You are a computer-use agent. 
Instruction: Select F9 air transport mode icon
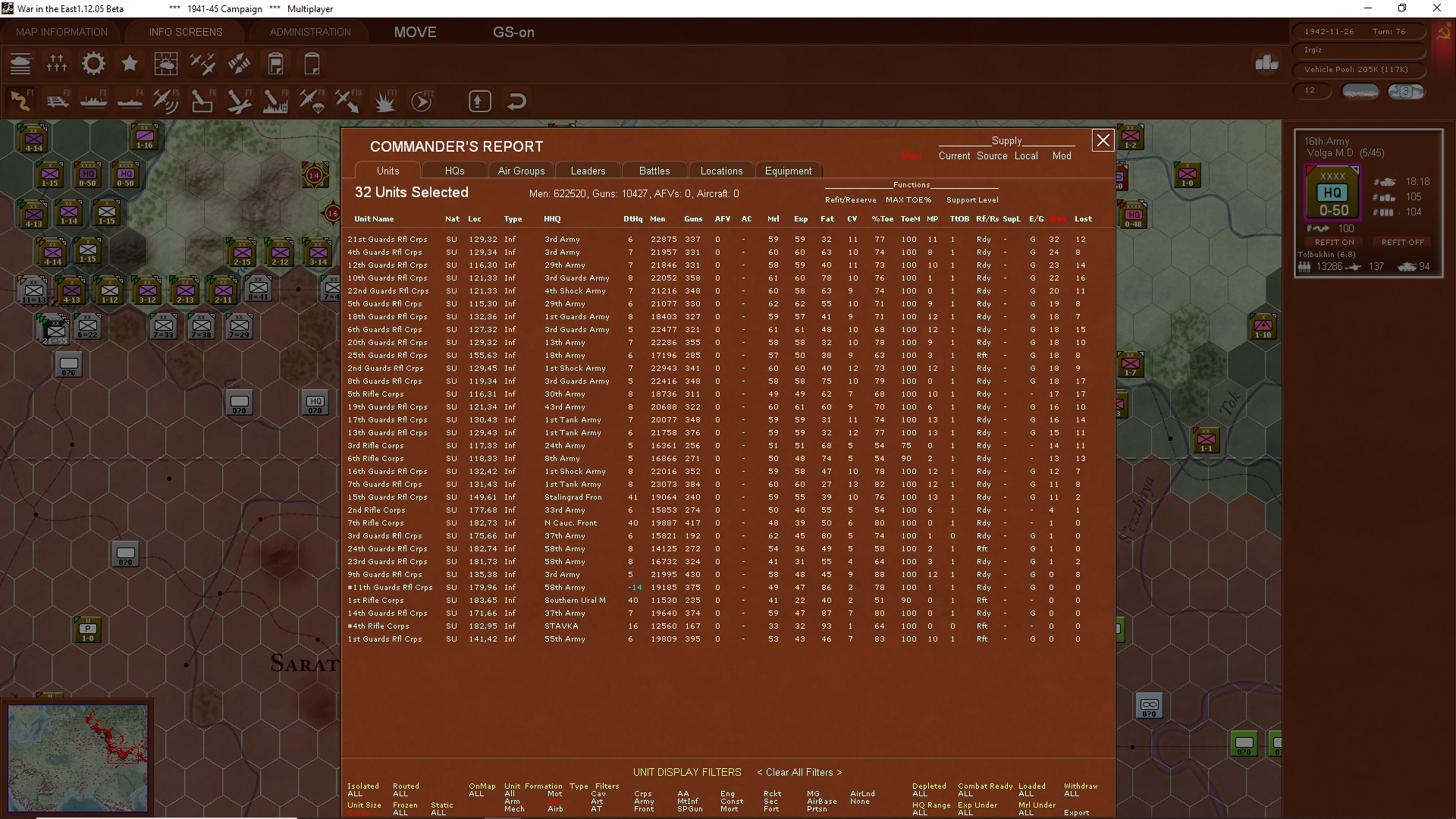click(x=312, y=101)
